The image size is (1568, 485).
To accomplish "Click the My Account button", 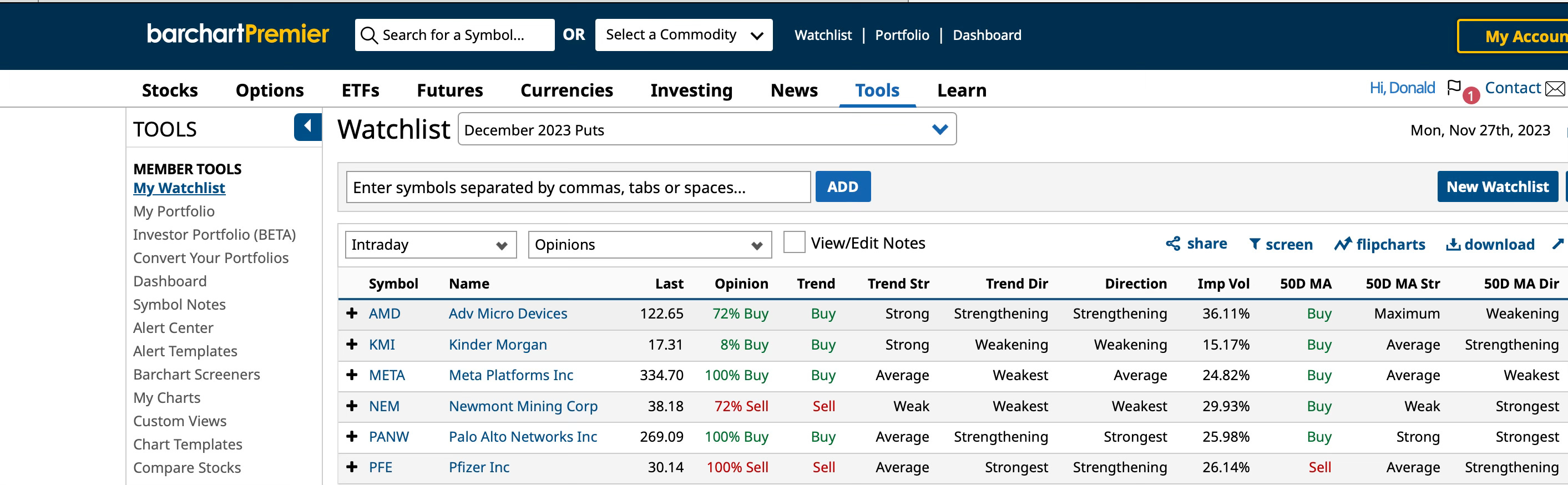I will click(1514, 36).
